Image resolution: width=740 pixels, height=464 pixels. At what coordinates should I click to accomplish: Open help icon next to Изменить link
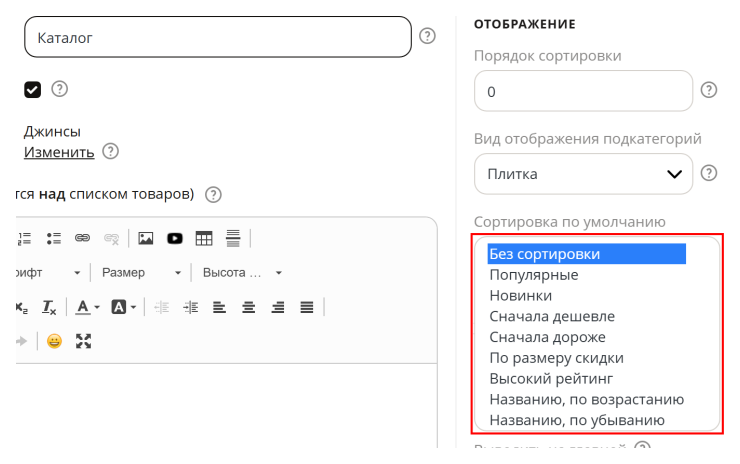(x=110, y=152)
